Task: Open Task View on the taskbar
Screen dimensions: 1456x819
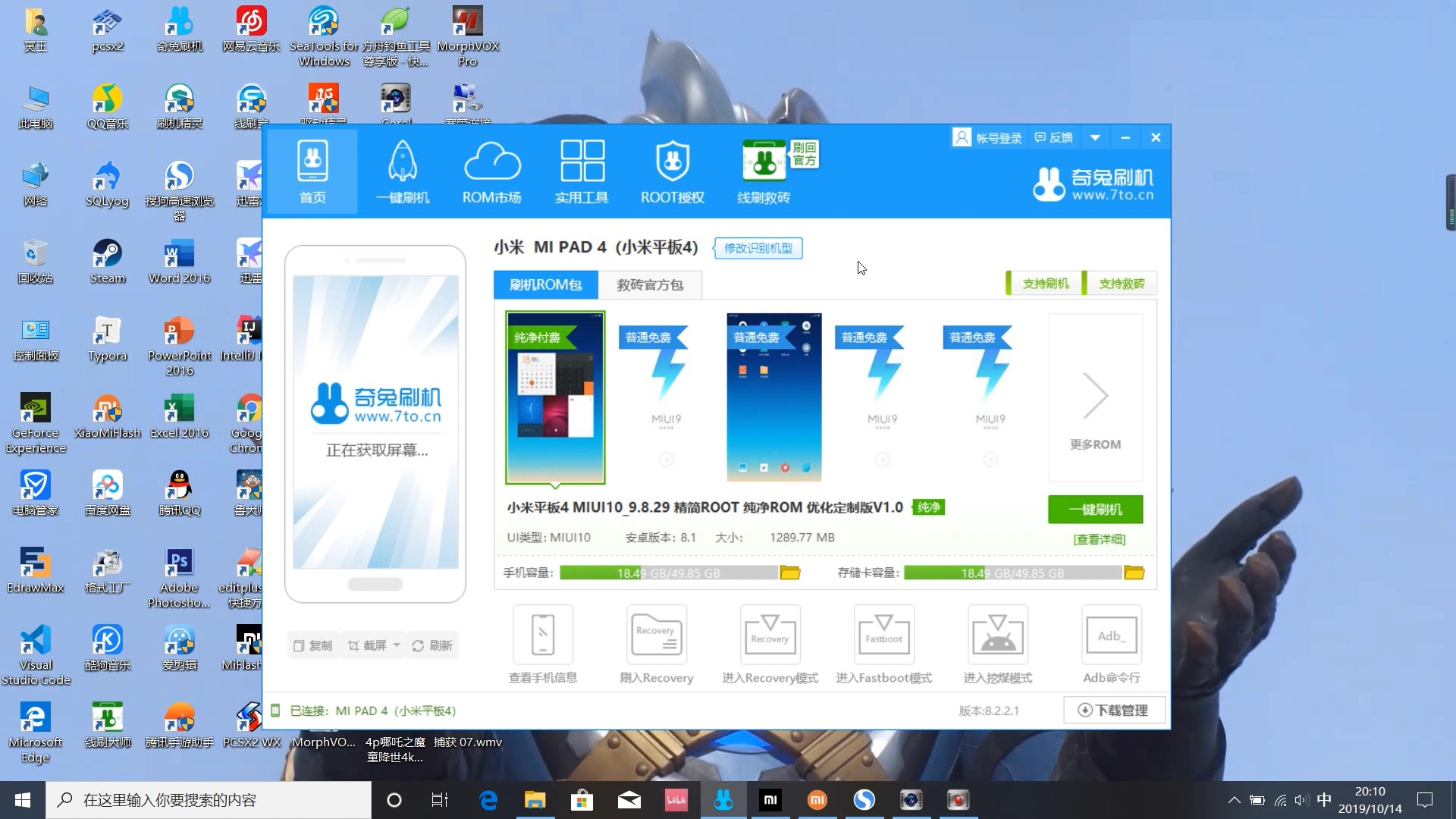Action: pyautogui.click(x=440, y=800)
